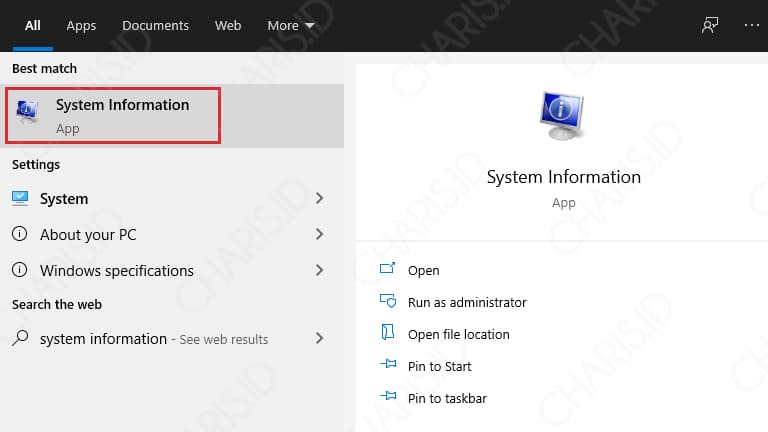The image size is (768, 432).
Task: Click the web search magnifier icon
Action: (20, 338)
